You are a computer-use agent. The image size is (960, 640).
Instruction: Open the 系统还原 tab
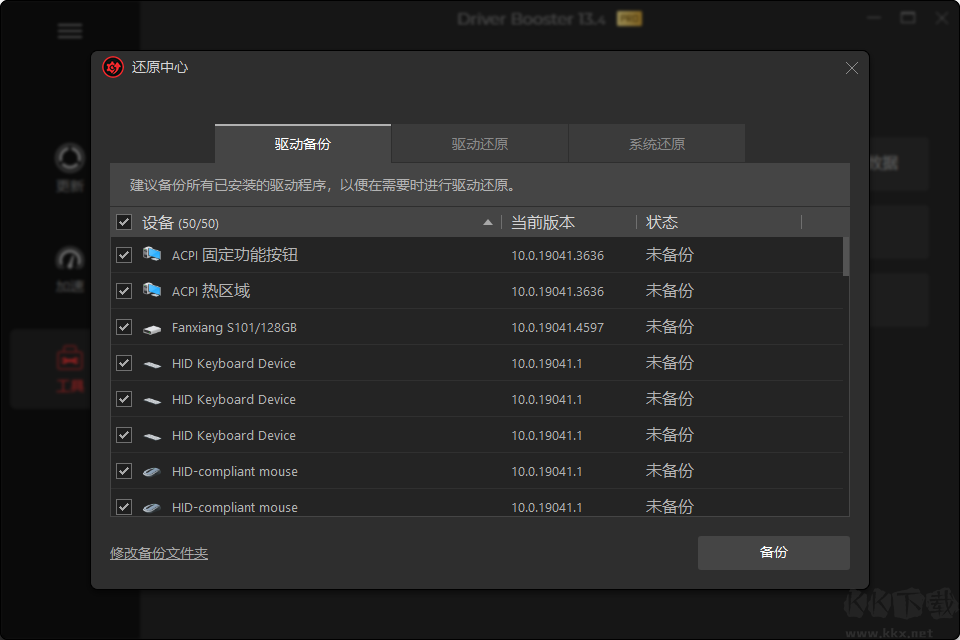coord(657,144)
